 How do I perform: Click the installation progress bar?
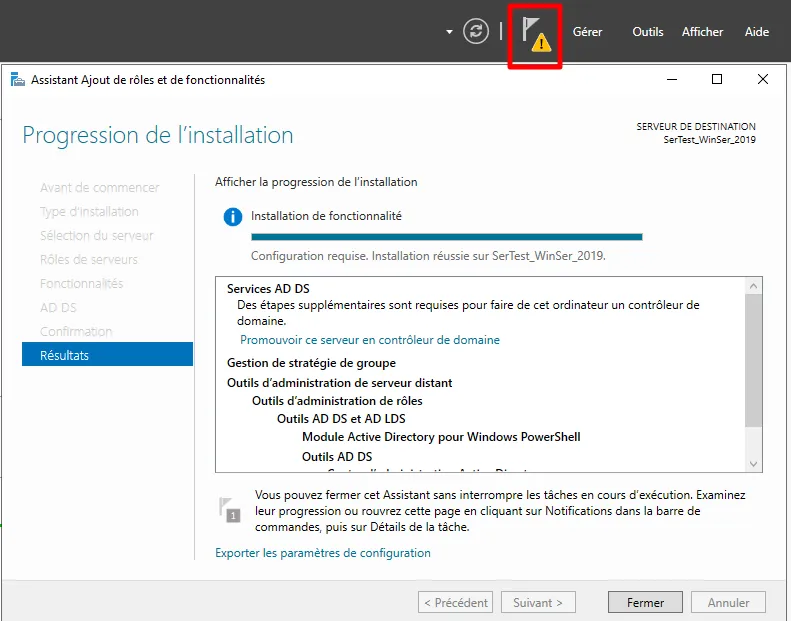(x=446, y=237)
